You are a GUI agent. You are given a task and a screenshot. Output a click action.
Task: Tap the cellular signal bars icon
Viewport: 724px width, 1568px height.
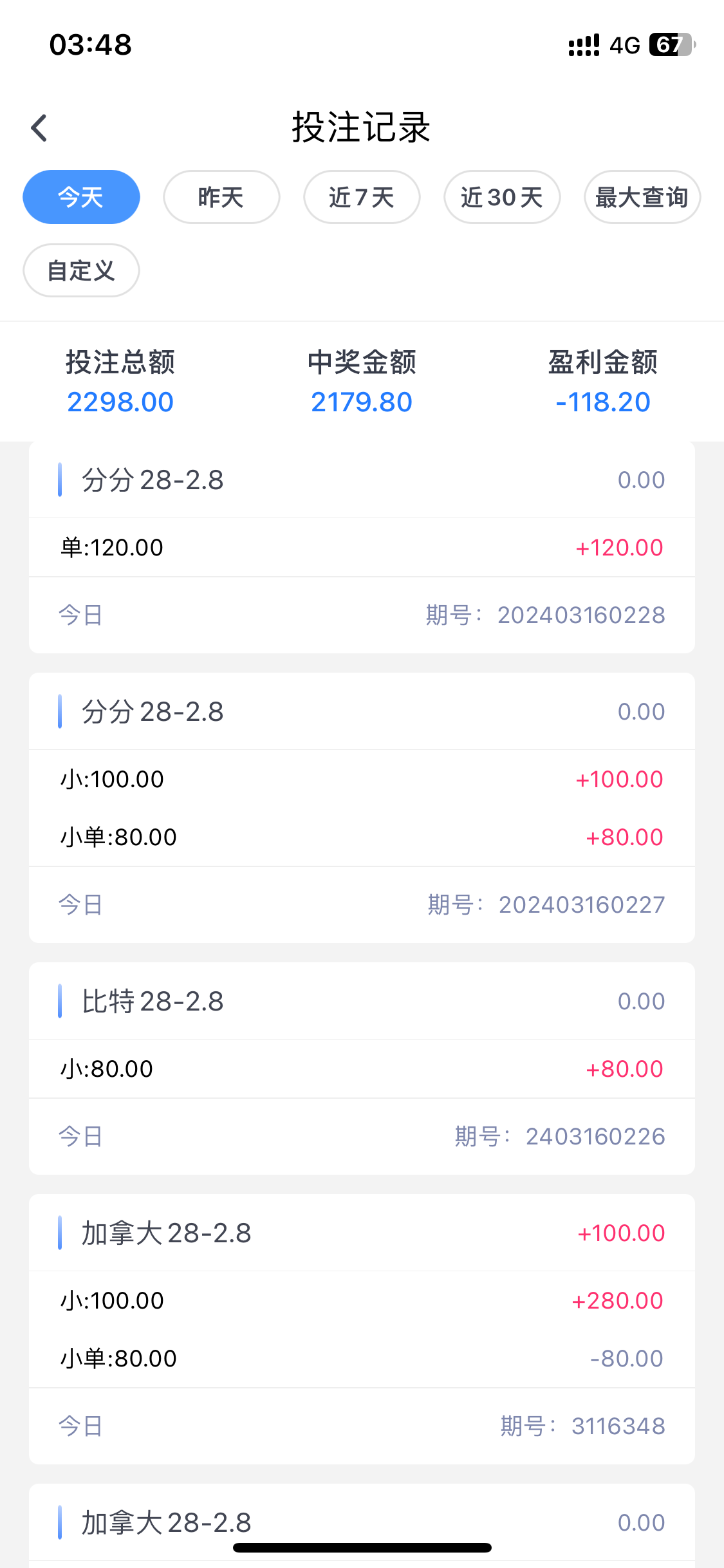click(584, 45)
